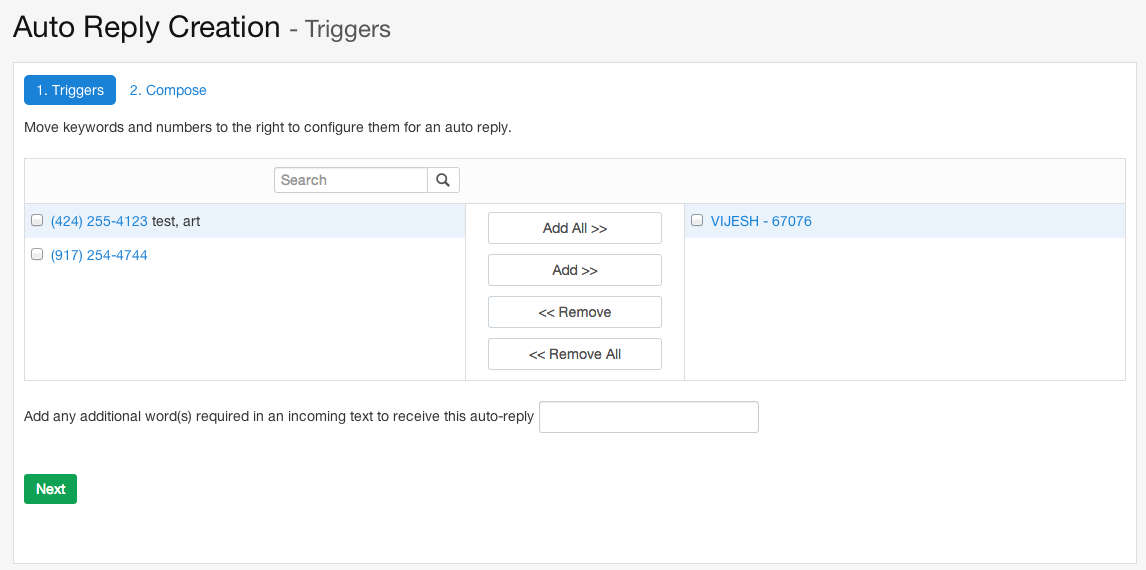Click the magnifying glass search icon
The height and width of the screenshot is (570, 1146).
(443, 180)
